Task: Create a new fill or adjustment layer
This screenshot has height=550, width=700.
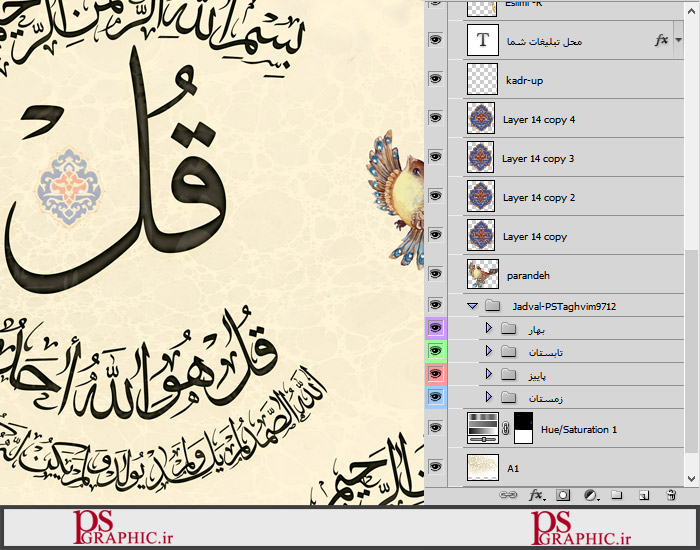Action: point(591,495)
